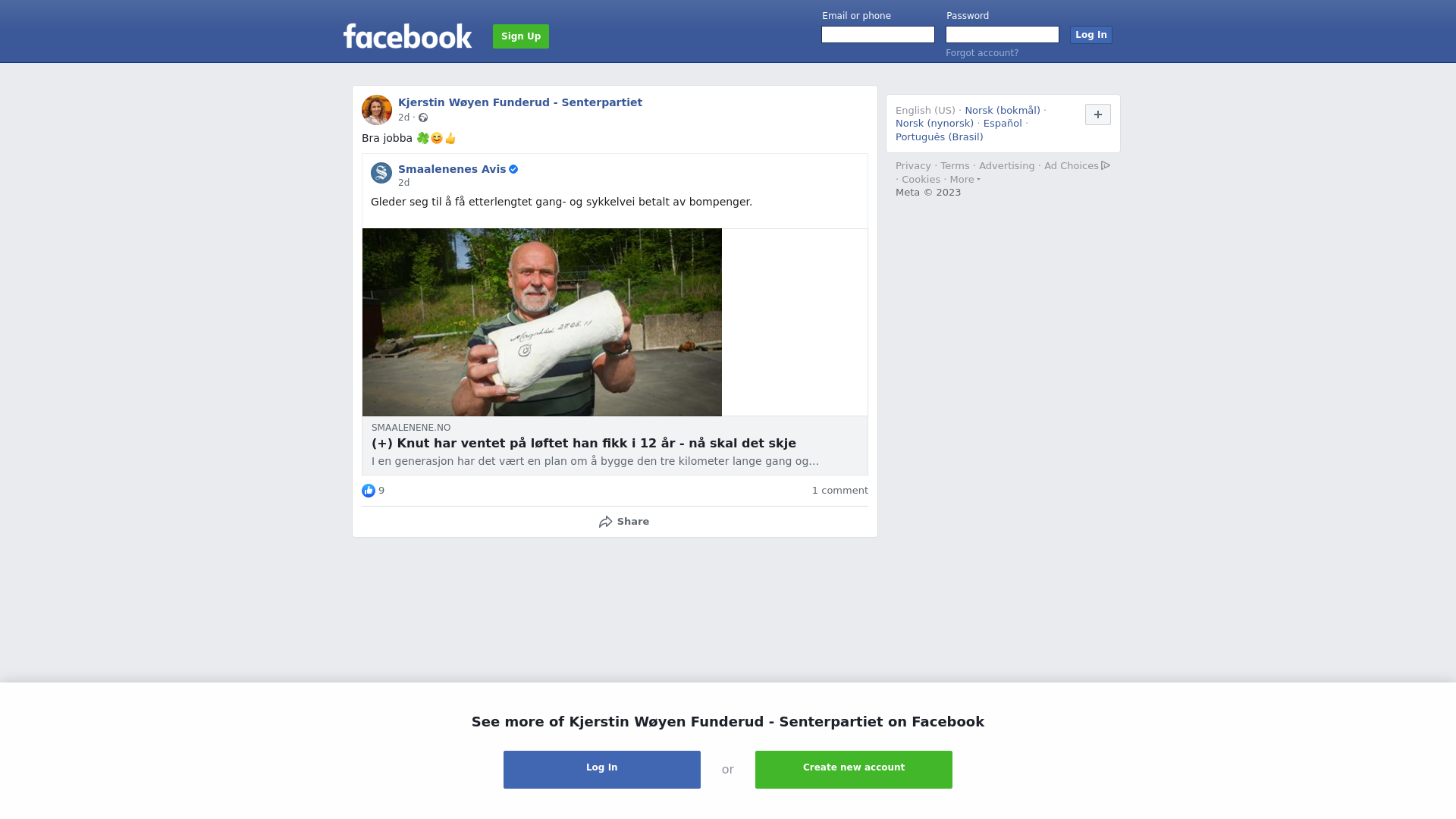Expand the More footer dropdown
This screenshot has height=819, width=1456.
[965, 180]
